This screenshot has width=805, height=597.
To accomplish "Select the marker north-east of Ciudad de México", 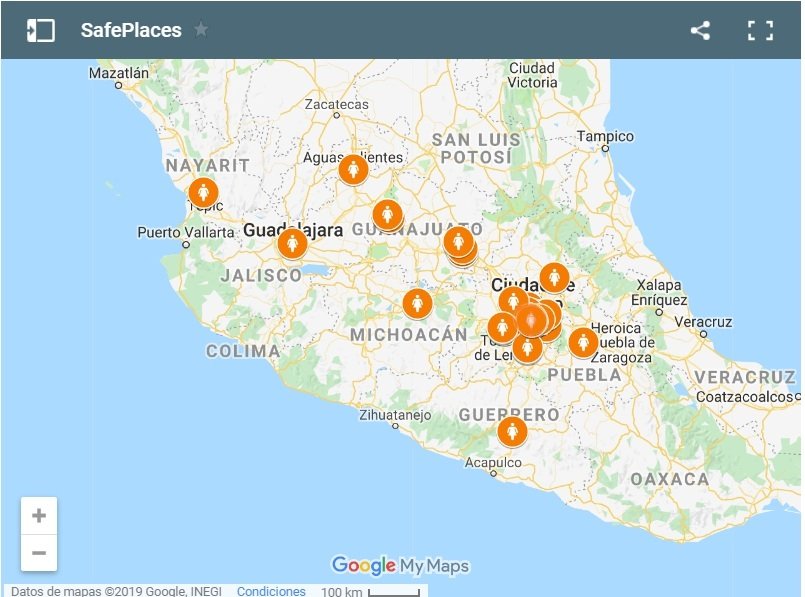I will coord(554,277).
